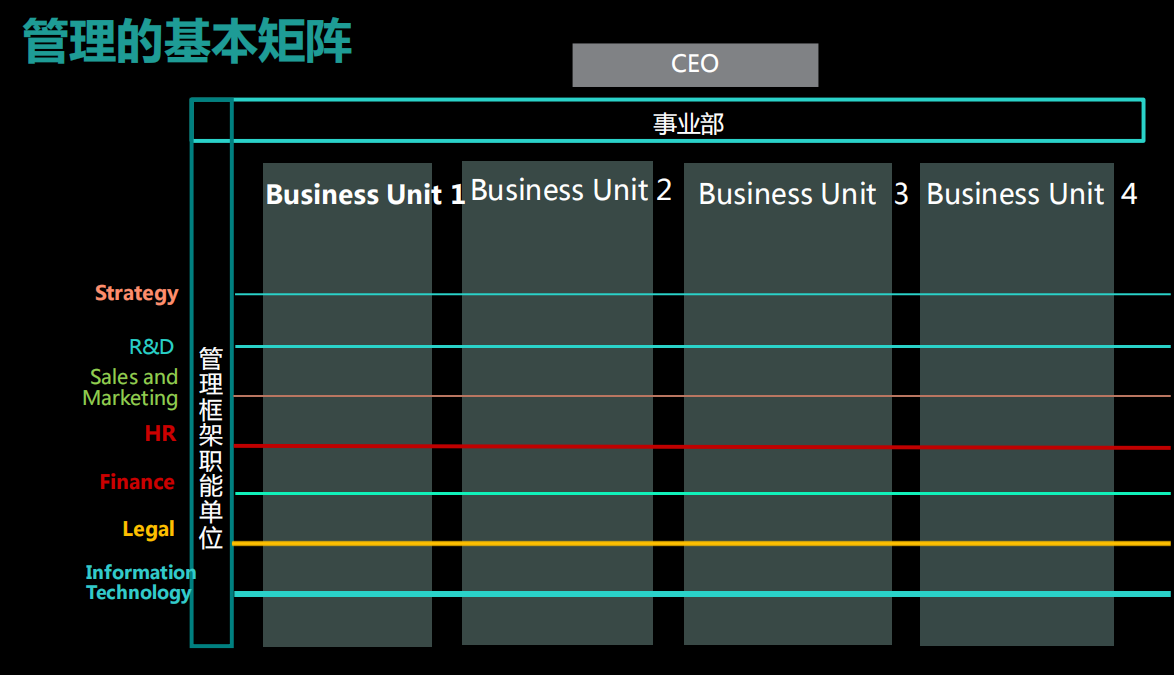1174x675 pixels.
Task: Click the thick teal Information Technology line
Action: pyautogui.click(x=702, y=594)
